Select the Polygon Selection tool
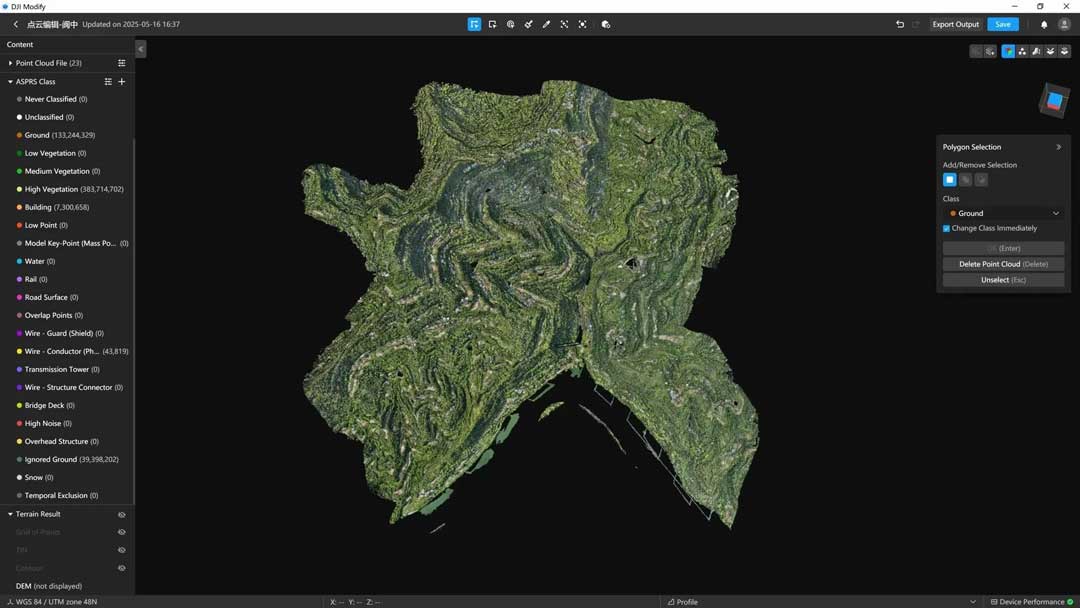Screen dimensions: 1080x608 click(x=475, y=24)
